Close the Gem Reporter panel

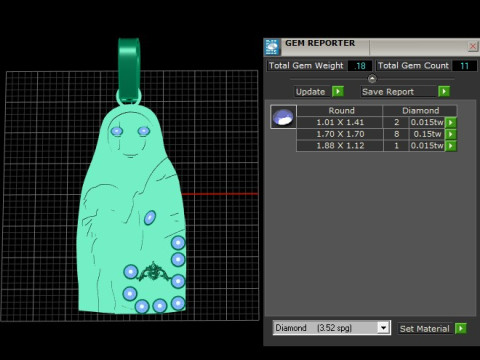point(472,46)
